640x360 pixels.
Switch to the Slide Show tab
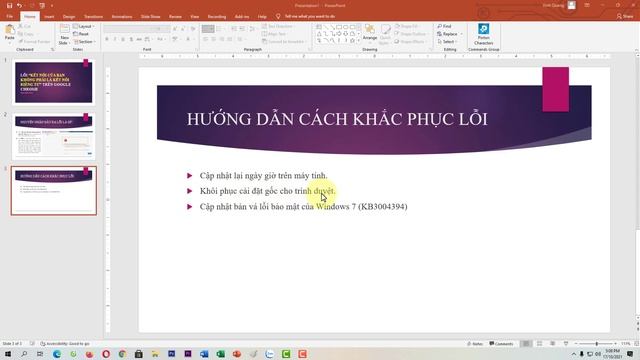(x=150, y=17)
